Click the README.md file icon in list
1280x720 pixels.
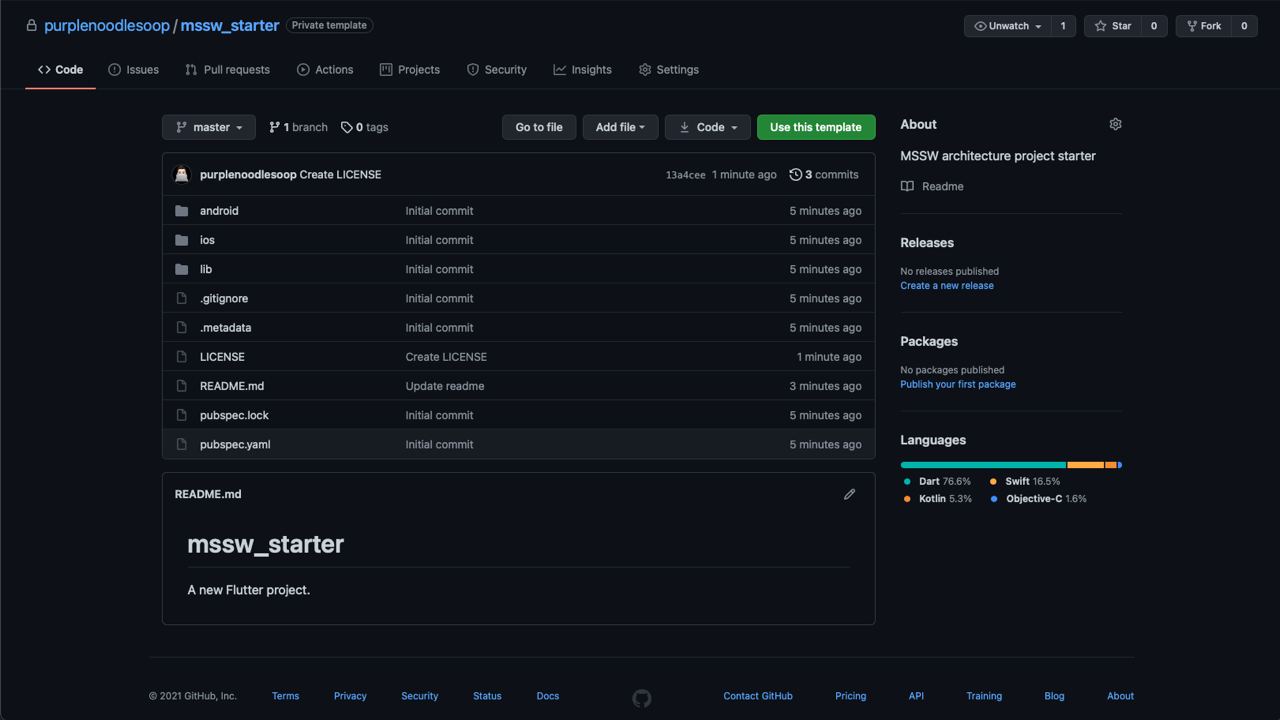click(x=181, y=386)
